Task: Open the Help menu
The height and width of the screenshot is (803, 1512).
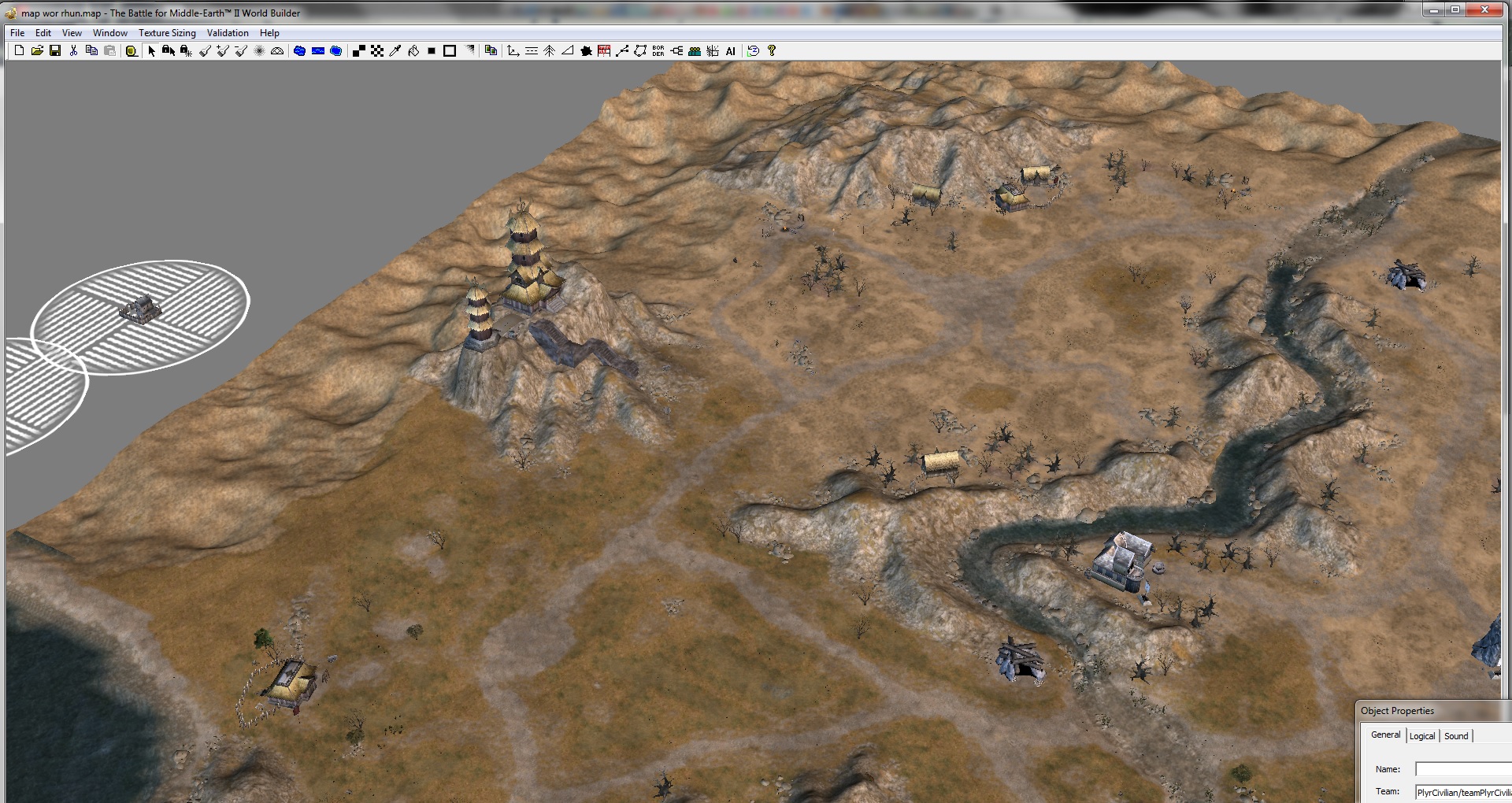Action: click(269, 33)
